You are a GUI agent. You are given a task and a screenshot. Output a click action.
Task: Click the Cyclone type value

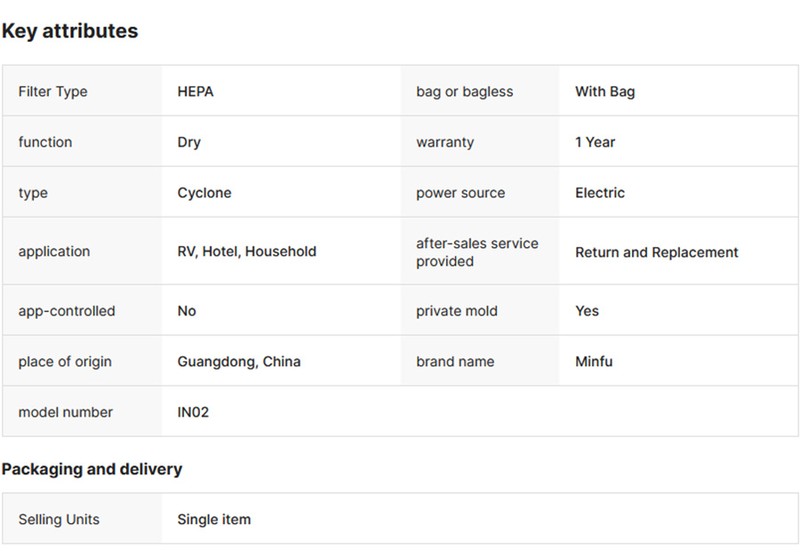click(x=204, y=193)
